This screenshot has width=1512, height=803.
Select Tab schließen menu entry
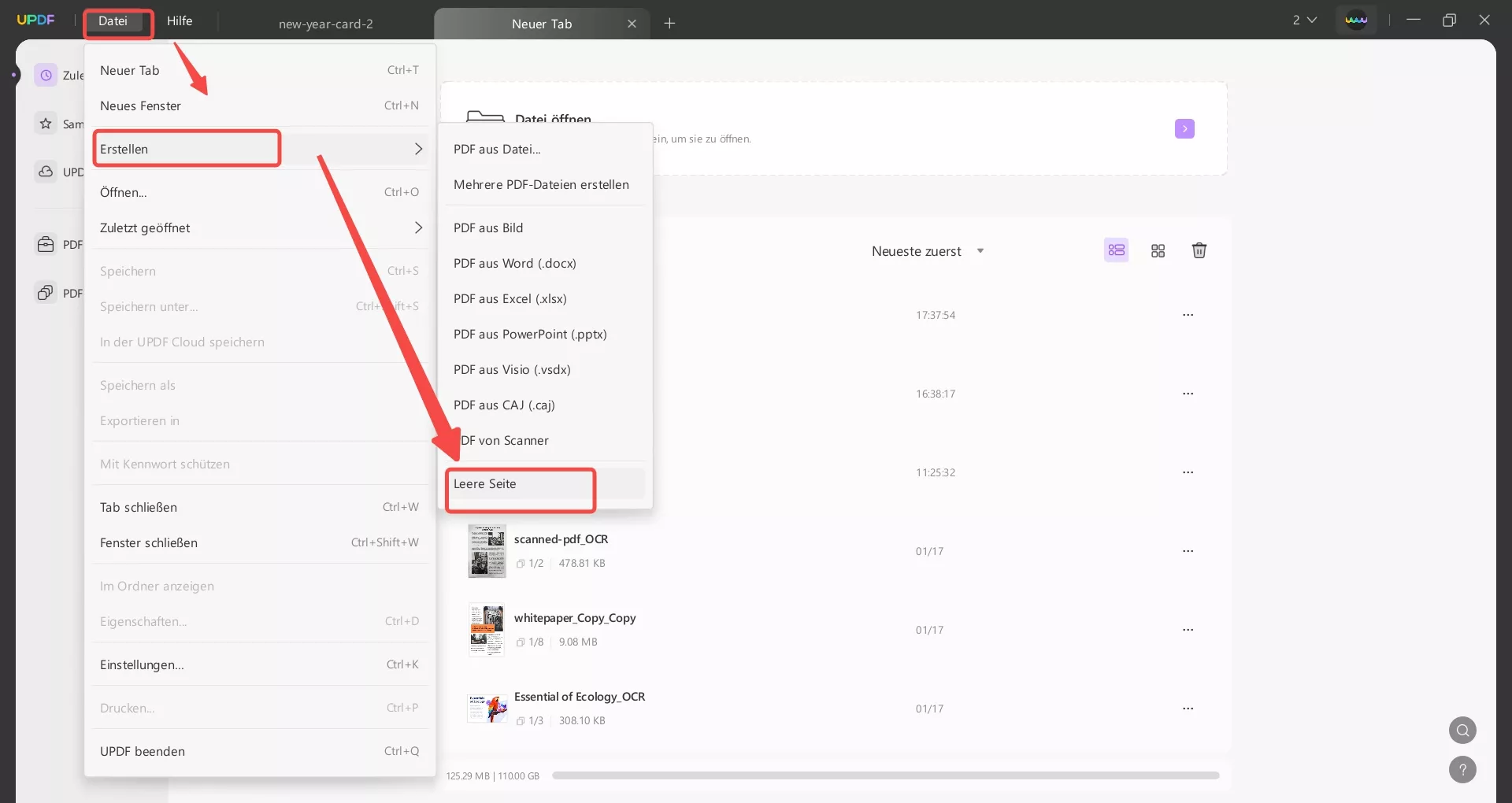tap(261, 507)
